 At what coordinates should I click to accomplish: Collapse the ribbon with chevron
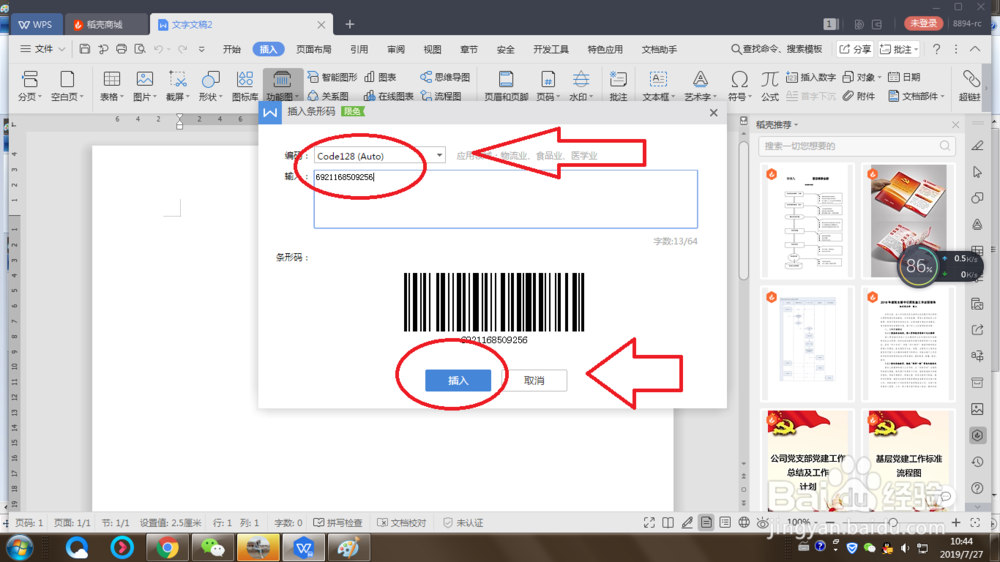tap(975, 49)
